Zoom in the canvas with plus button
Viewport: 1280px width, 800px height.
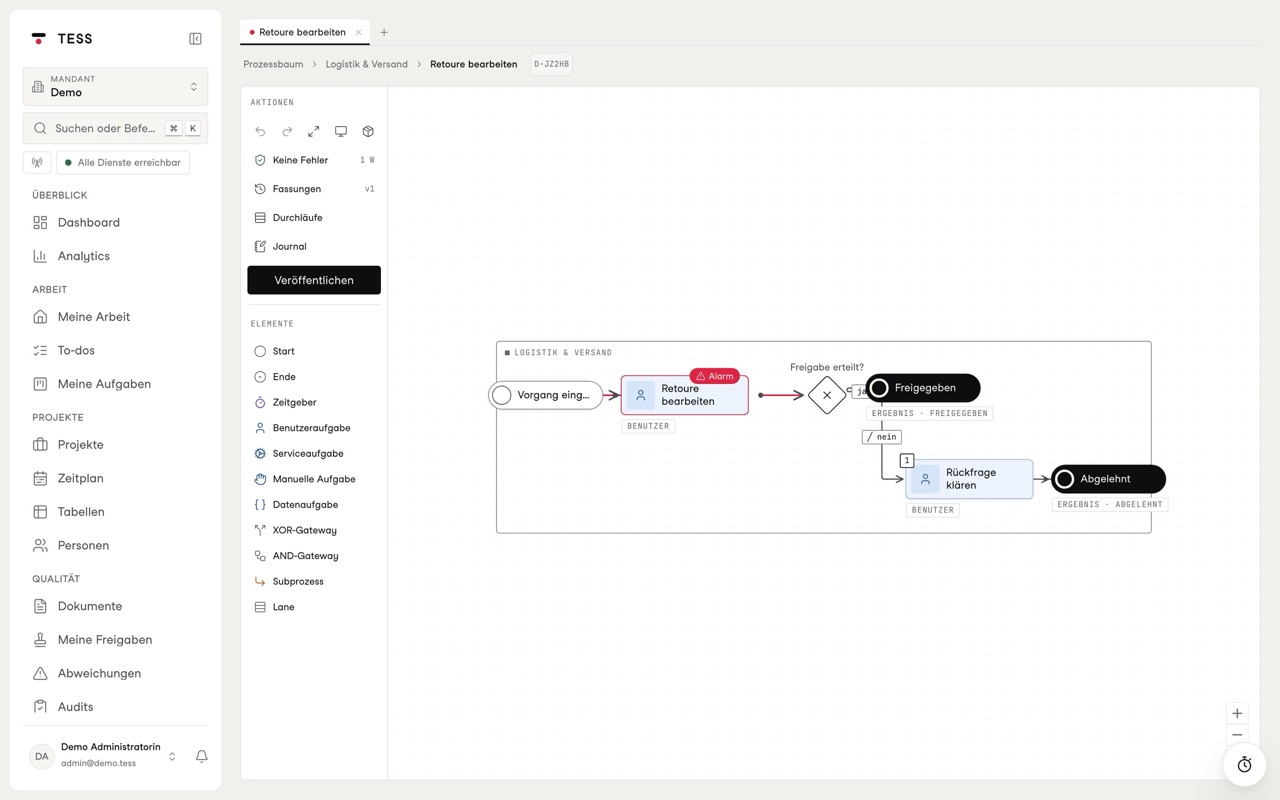pos(1237,713)
